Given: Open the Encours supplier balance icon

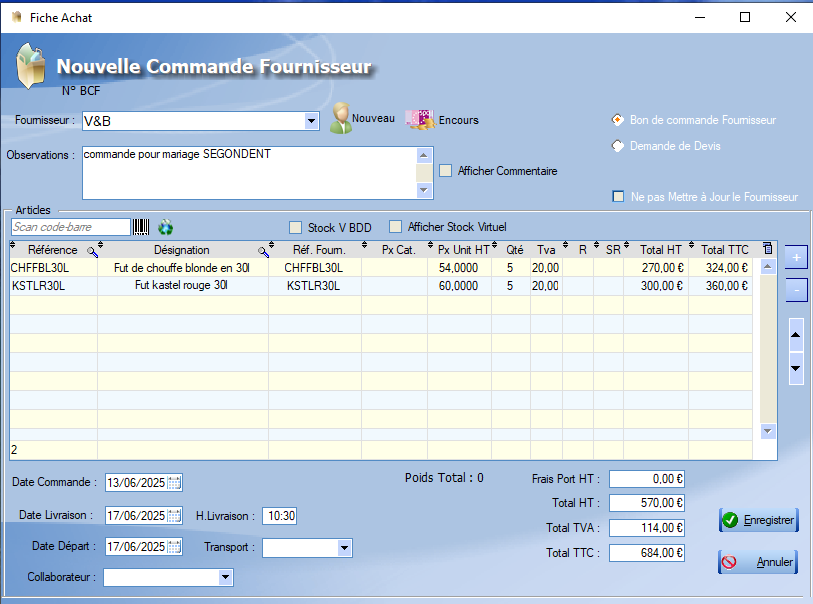Looking at the screenshot, I should (x=418, y=118).
